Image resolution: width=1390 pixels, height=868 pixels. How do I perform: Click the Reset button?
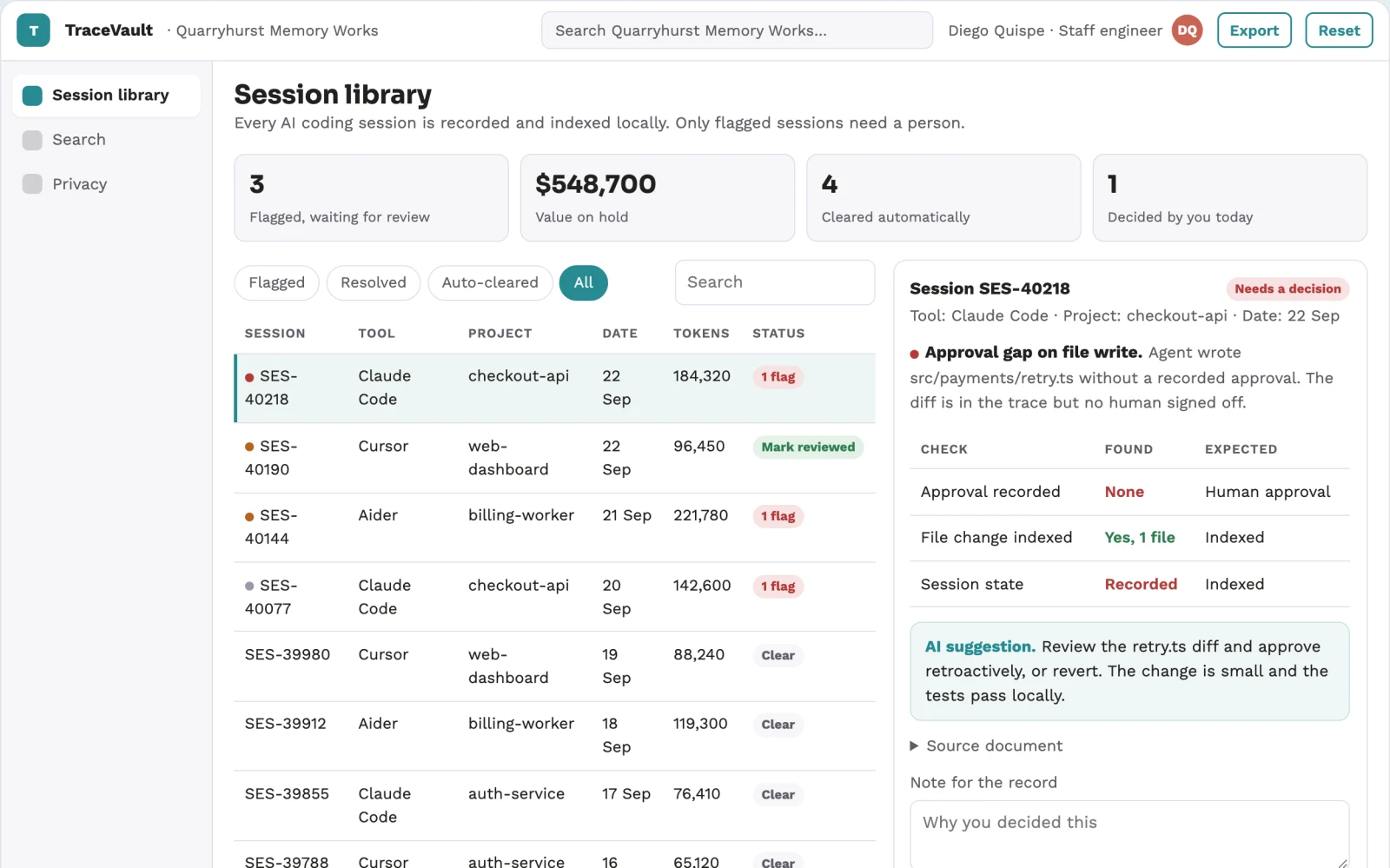coord(1339,30)
